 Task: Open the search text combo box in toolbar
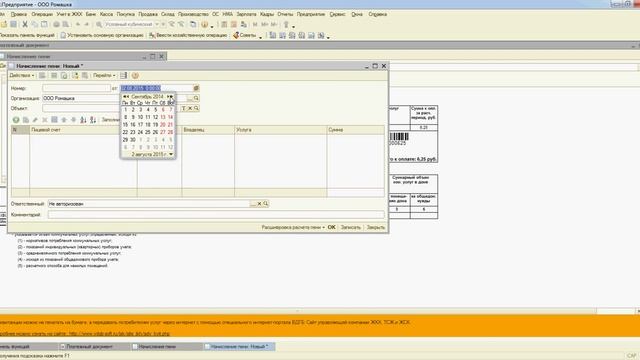point(131,24)
